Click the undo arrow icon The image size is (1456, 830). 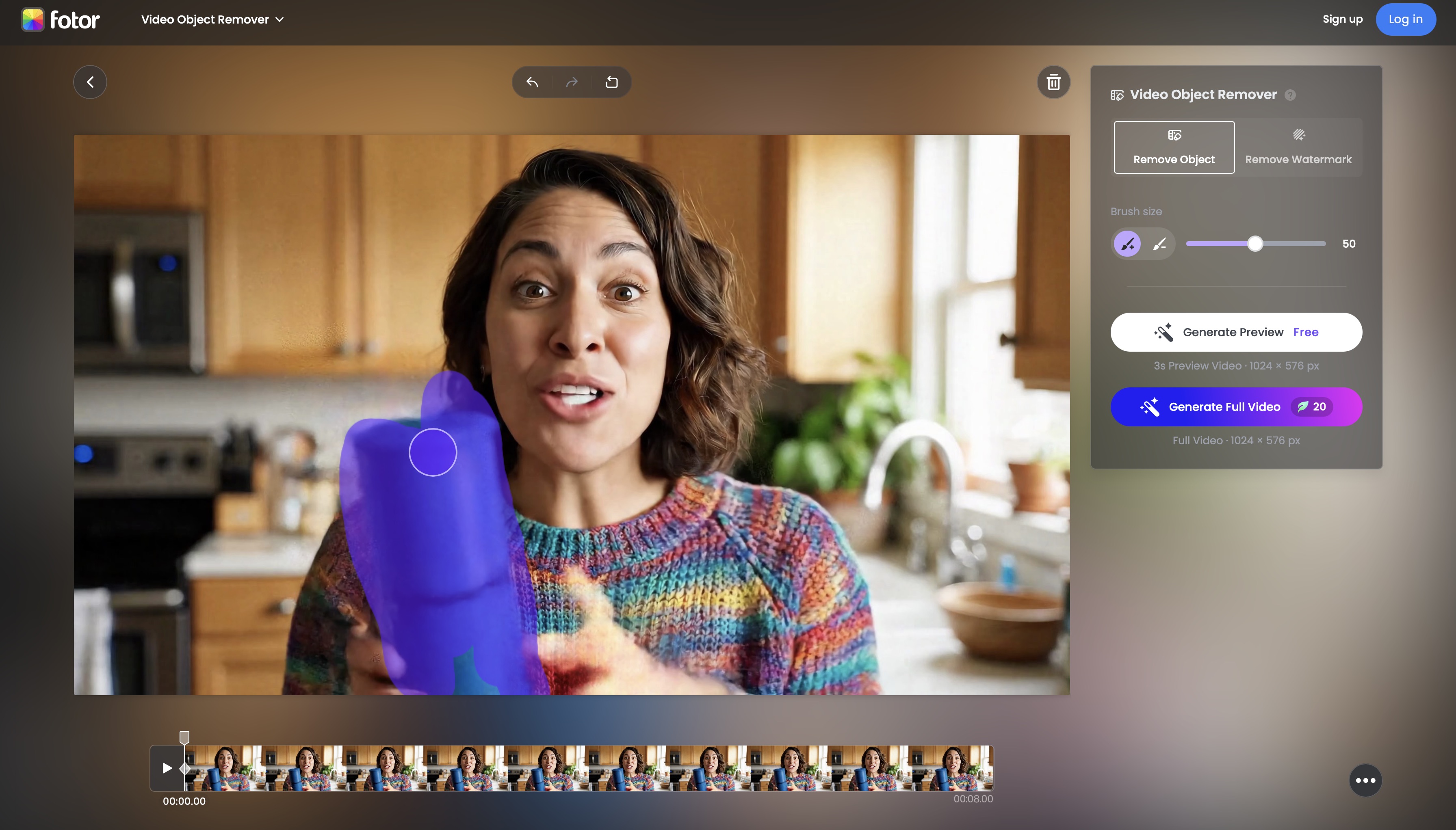[532, 82]
